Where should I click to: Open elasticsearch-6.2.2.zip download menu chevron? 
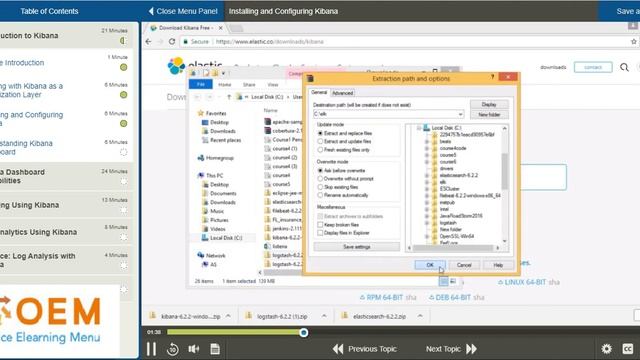tap(420, 316)
